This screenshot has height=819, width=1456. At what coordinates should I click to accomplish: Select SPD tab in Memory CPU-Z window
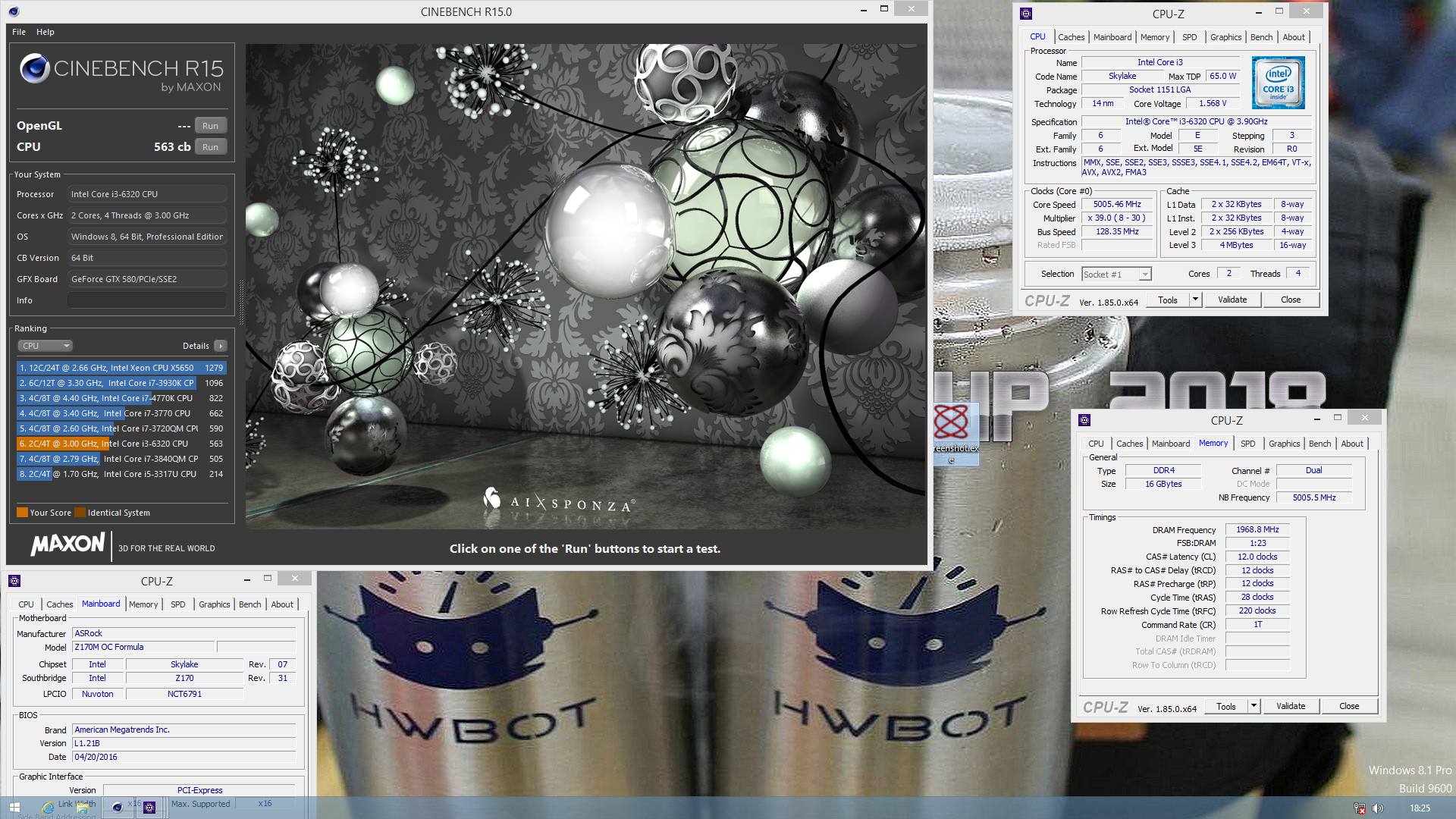click(1247, 444)
